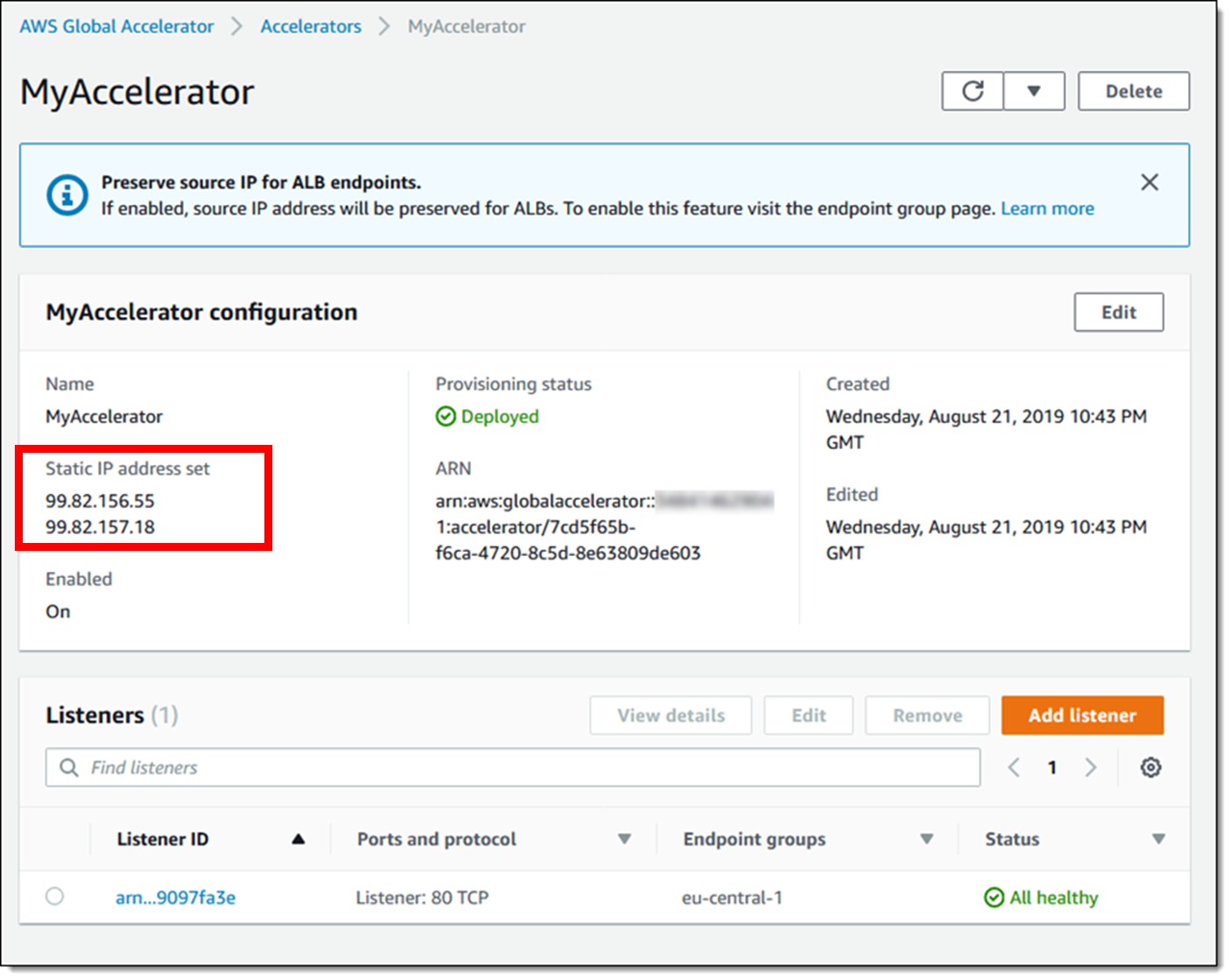Add a new listener
The image size is (1231, 980).
pyautogui.click(x=1082, y=716)
